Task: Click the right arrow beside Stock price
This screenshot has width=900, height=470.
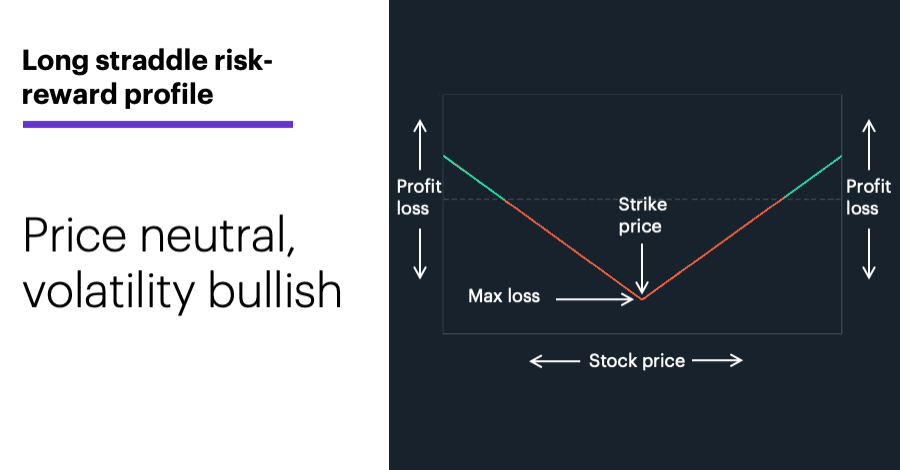Action: coord(717,360)
